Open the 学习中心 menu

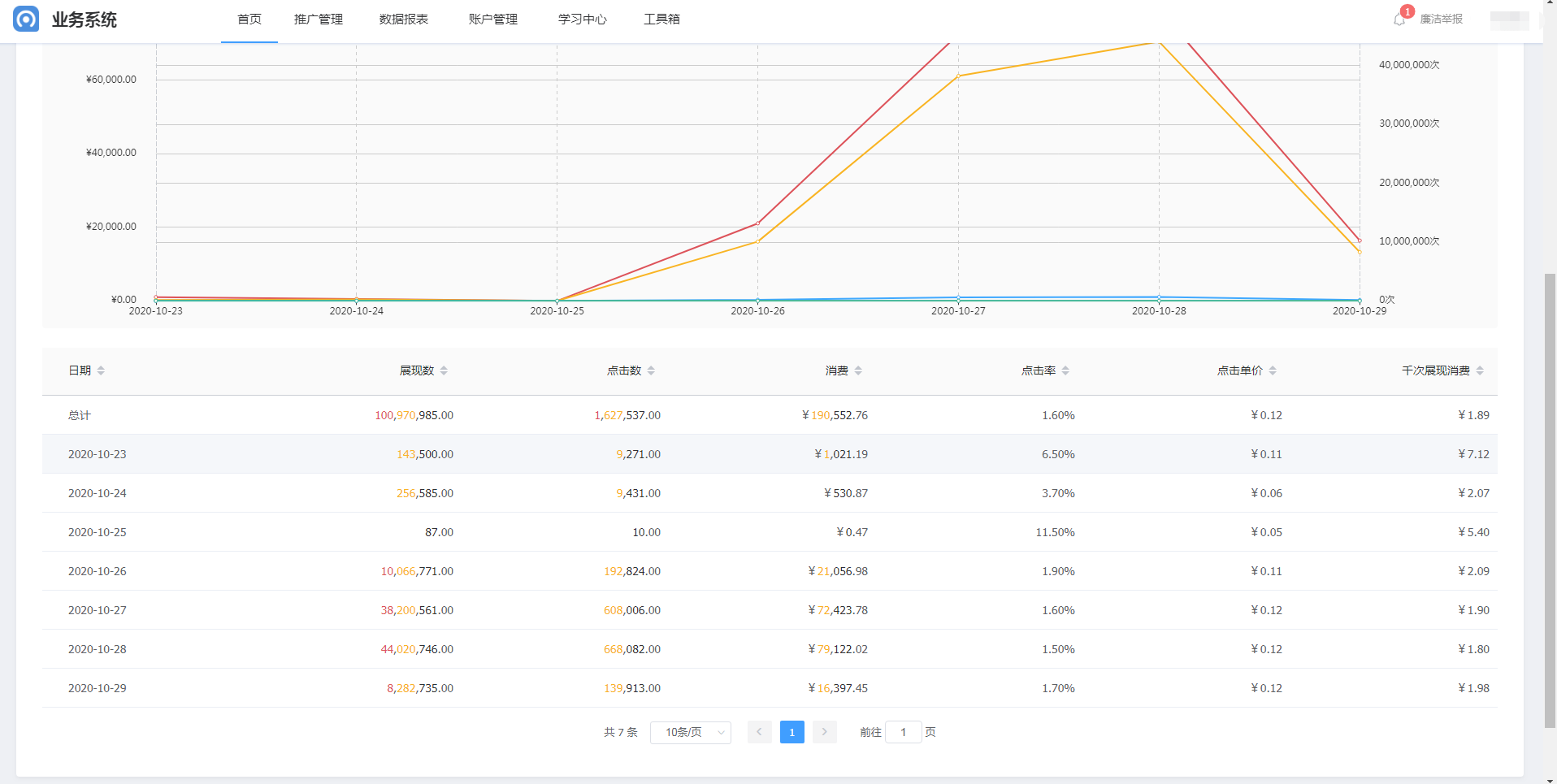583,19
